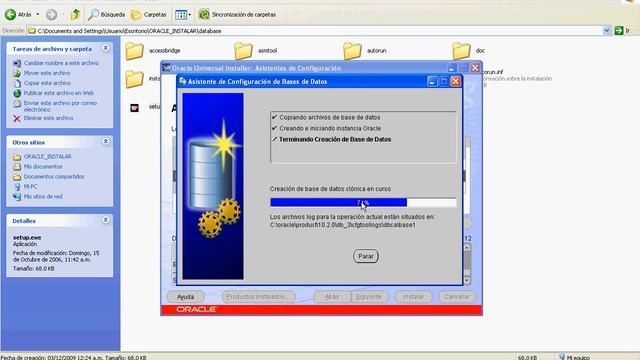Click the Instalar button in installer
Image resolution: width=640 pixels, height=360 pixels.
(x=413, y=297)
